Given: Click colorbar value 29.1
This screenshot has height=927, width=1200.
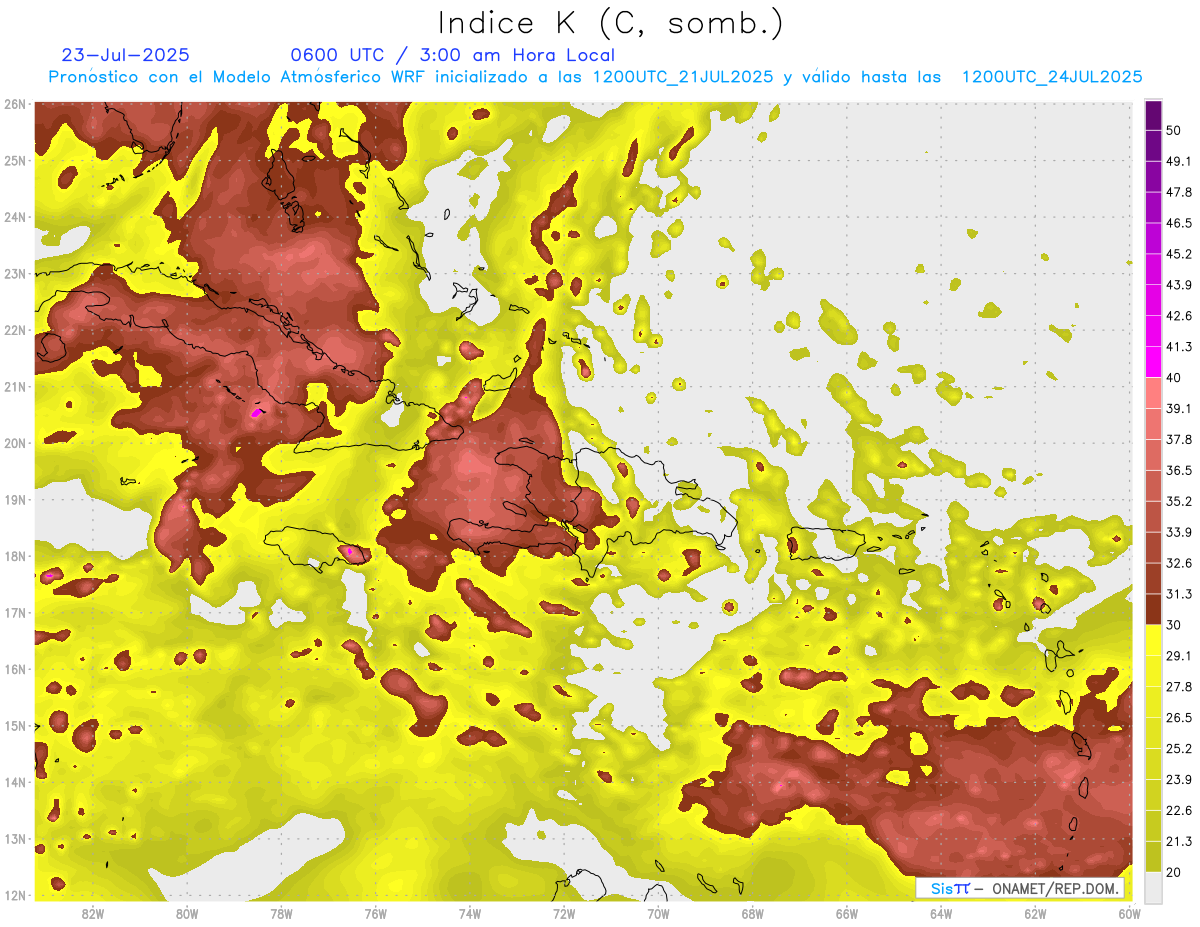Looking at the screenshot, I should coord(1179,656).
